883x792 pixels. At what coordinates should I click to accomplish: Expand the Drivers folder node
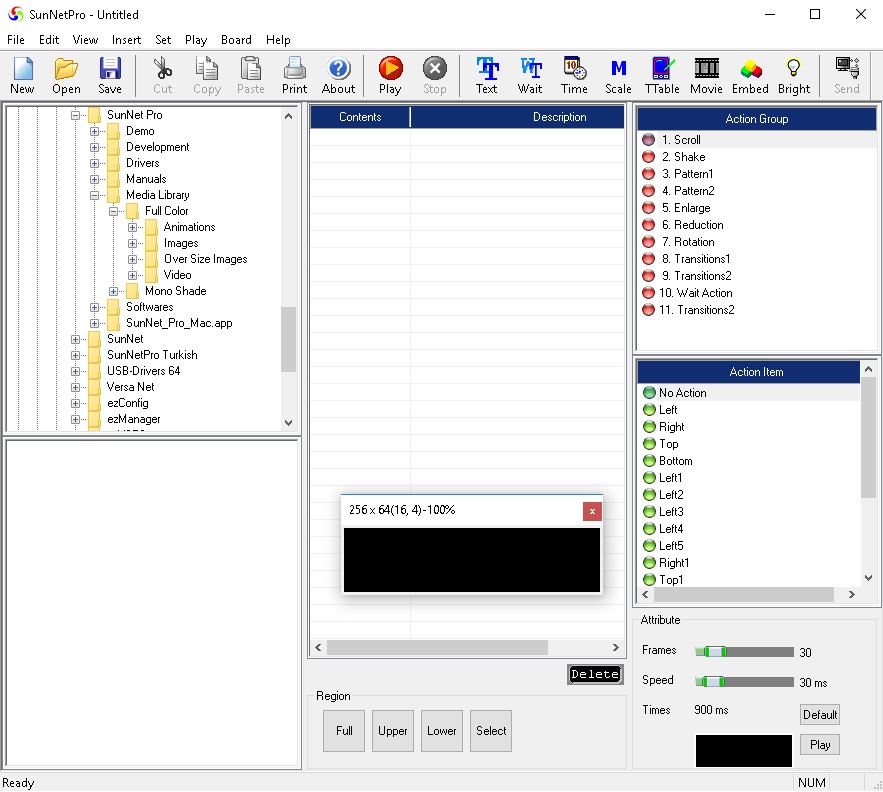[94, 163]
